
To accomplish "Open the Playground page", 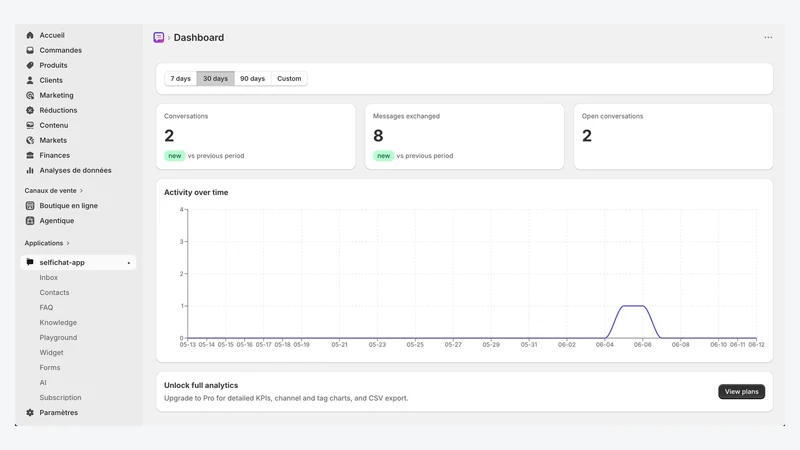I will point(58,338).
